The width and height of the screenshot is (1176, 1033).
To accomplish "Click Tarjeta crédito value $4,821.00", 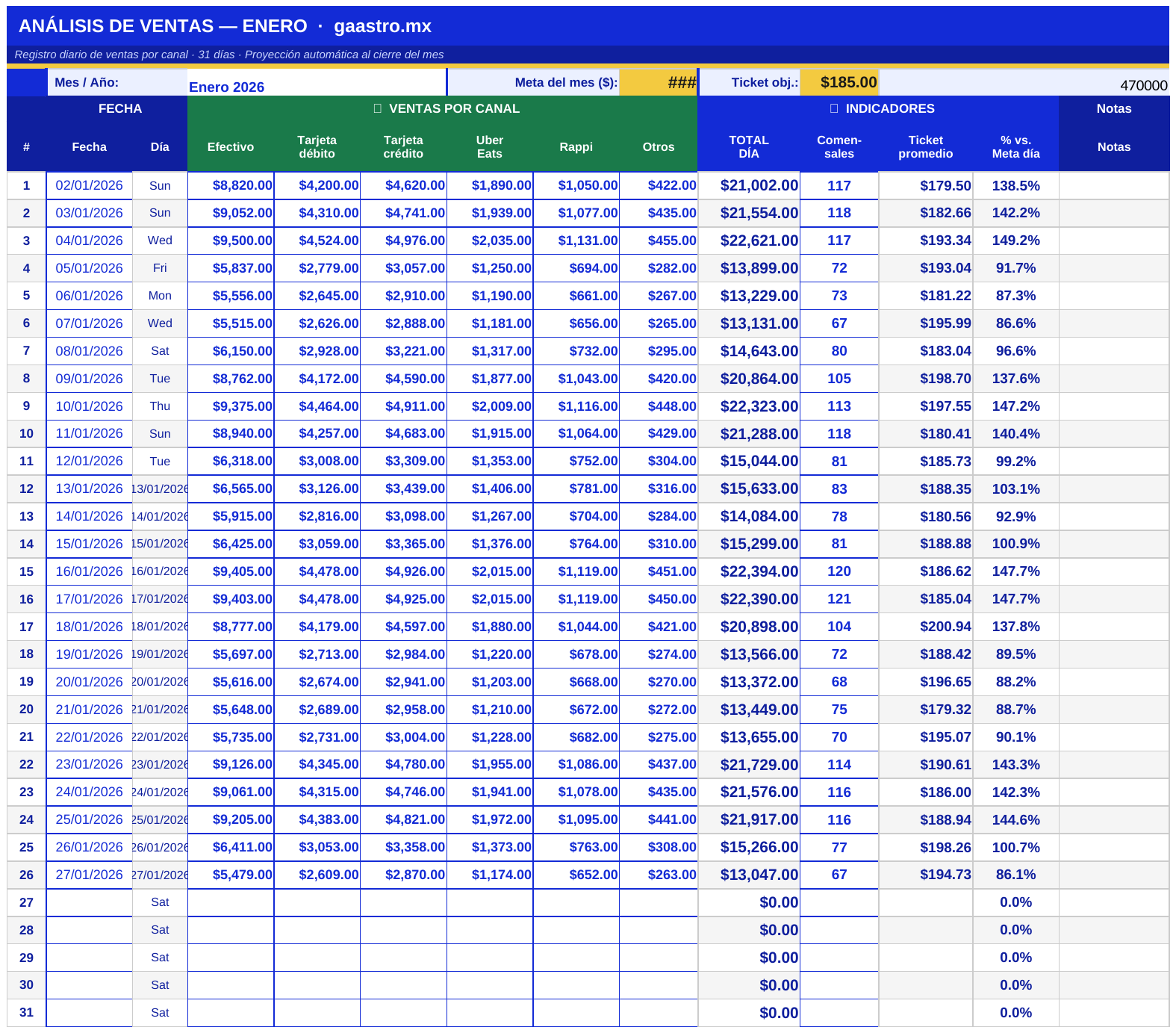I will point(403,819).
